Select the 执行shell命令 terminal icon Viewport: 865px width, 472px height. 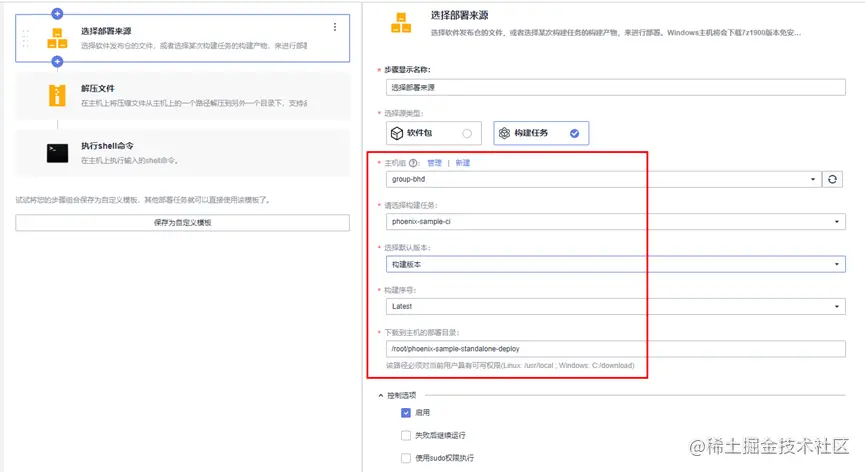click(57, 153)
